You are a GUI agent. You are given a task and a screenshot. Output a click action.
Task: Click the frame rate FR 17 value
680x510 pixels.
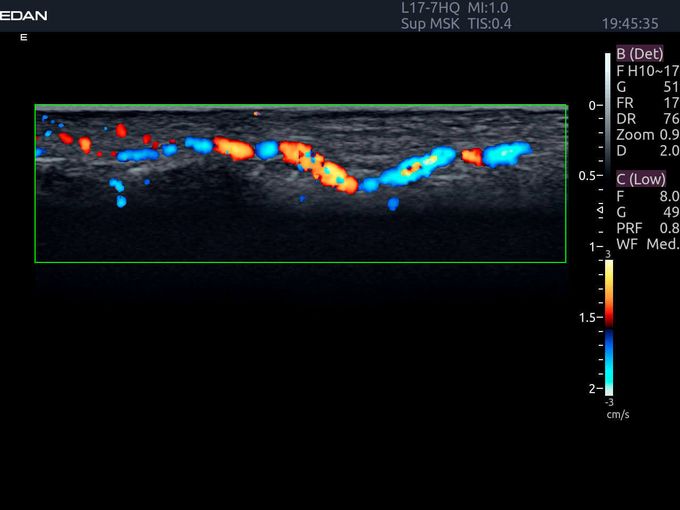671,103
